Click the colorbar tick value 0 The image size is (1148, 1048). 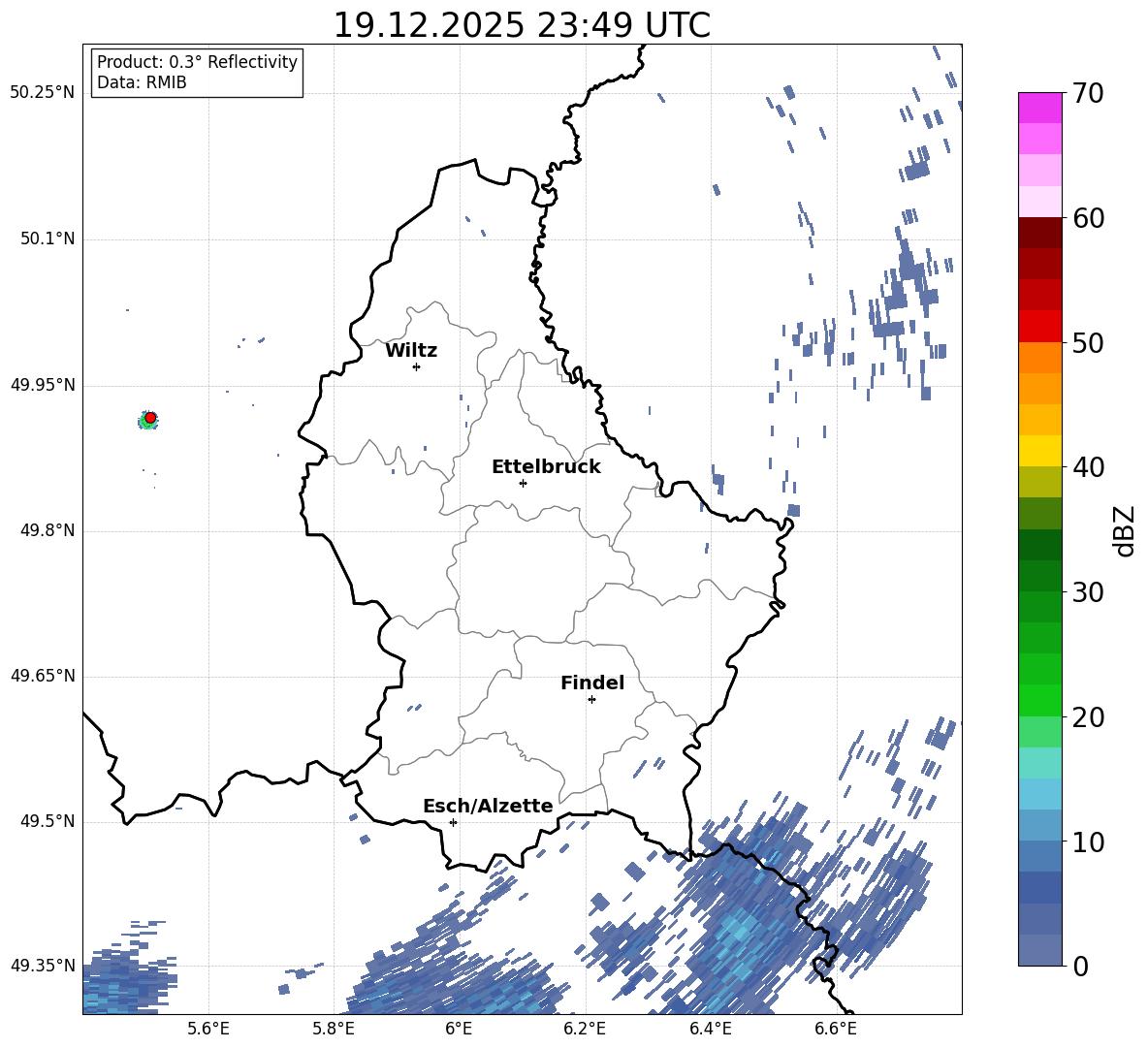click(x=1081, y=966)
